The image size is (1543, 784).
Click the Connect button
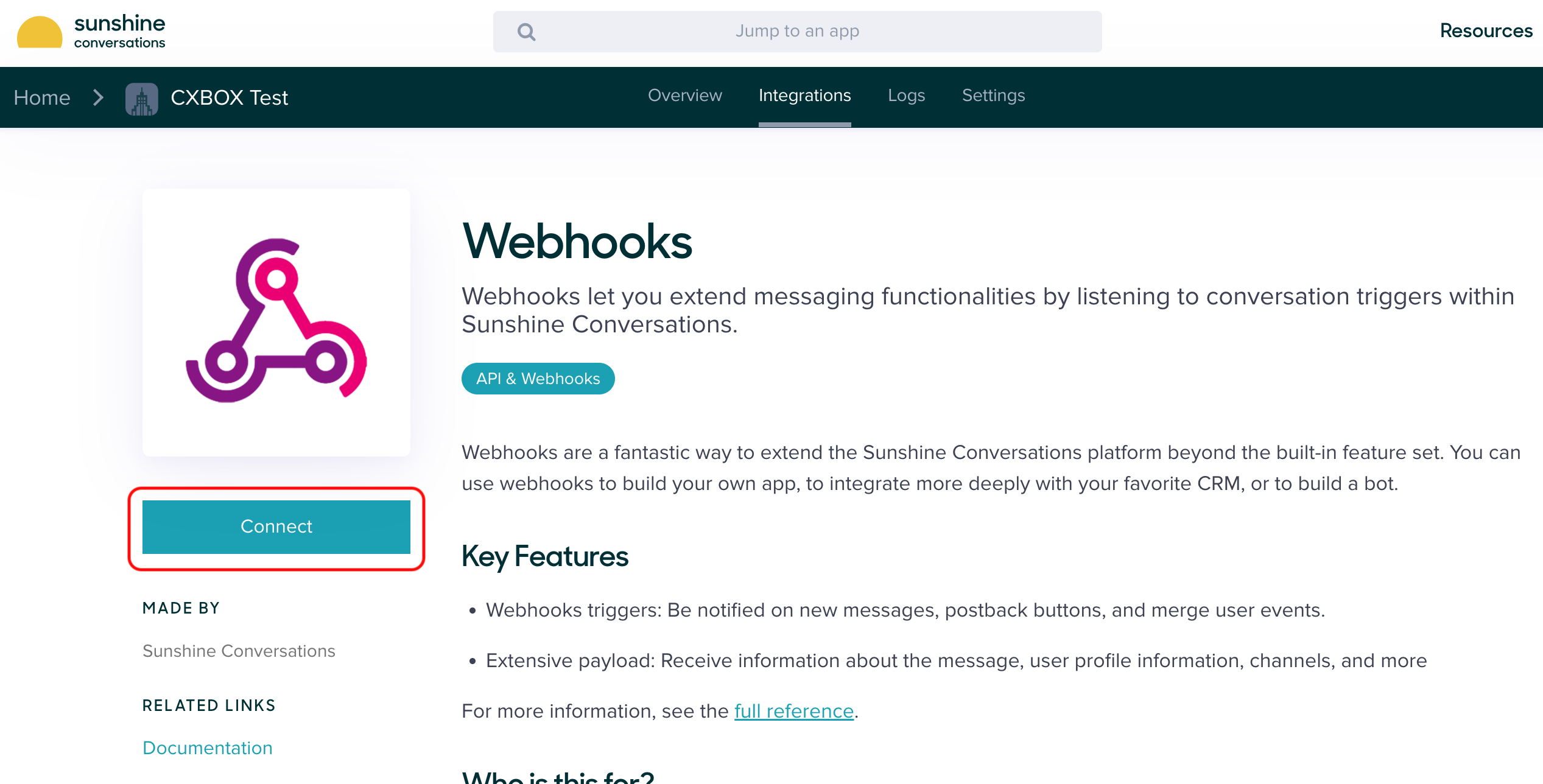tap(276, 527)
